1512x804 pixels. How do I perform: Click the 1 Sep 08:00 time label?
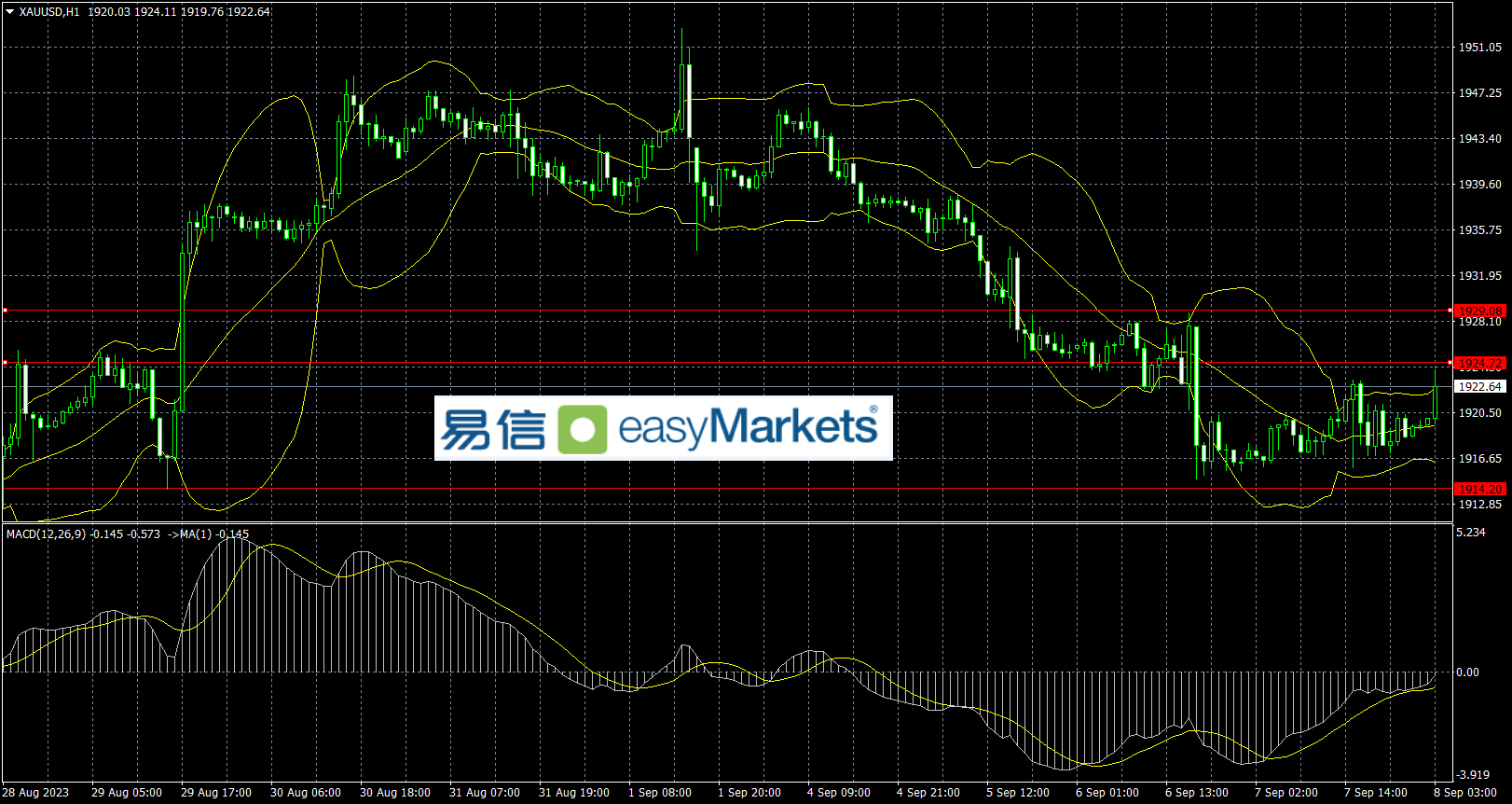[660, 793]
